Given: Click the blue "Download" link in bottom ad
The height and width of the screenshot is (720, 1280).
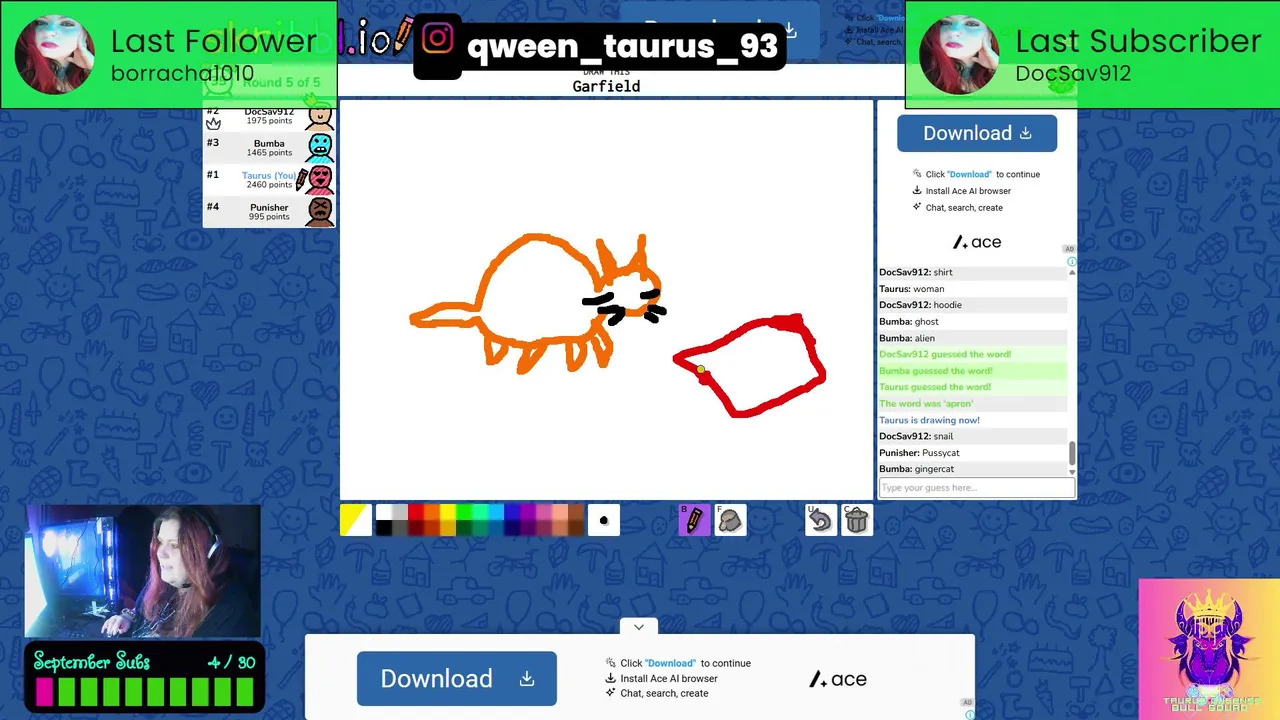Looking at the screenshot, I should tap(670, 663).
